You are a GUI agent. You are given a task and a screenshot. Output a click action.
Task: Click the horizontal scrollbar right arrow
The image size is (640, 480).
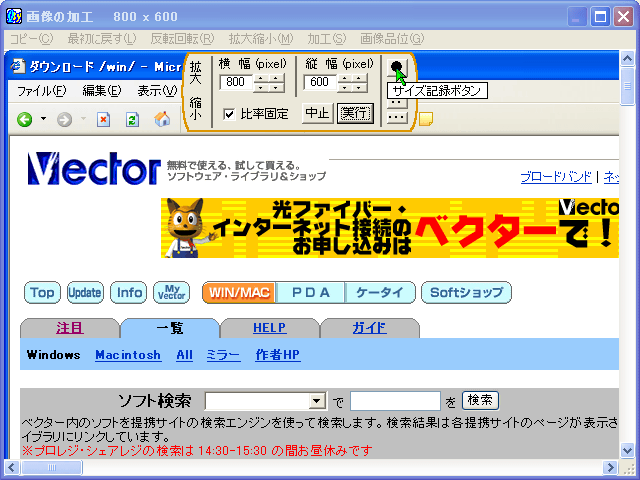tap(610, 467)
